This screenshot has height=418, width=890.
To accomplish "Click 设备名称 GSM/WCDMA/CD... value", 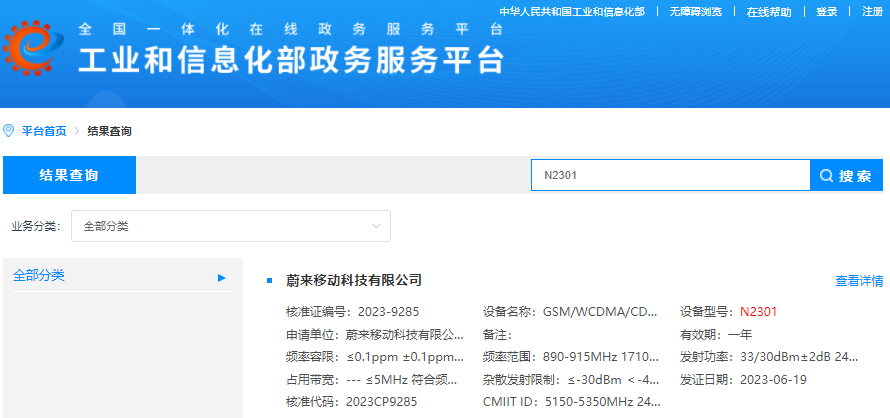I will coord(601,311).
